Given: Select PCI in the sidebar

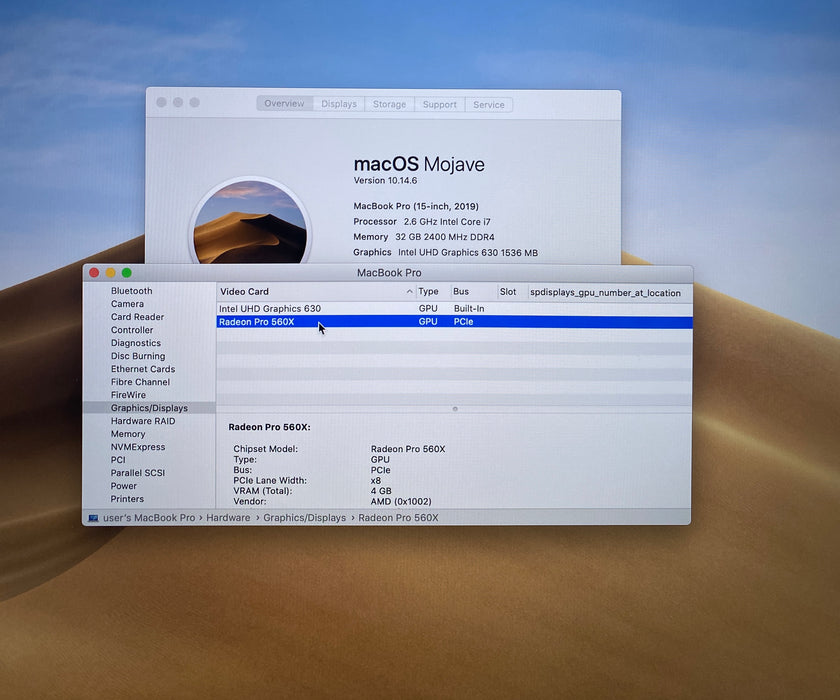Looking at the screenshot, I should click(118, 460).
